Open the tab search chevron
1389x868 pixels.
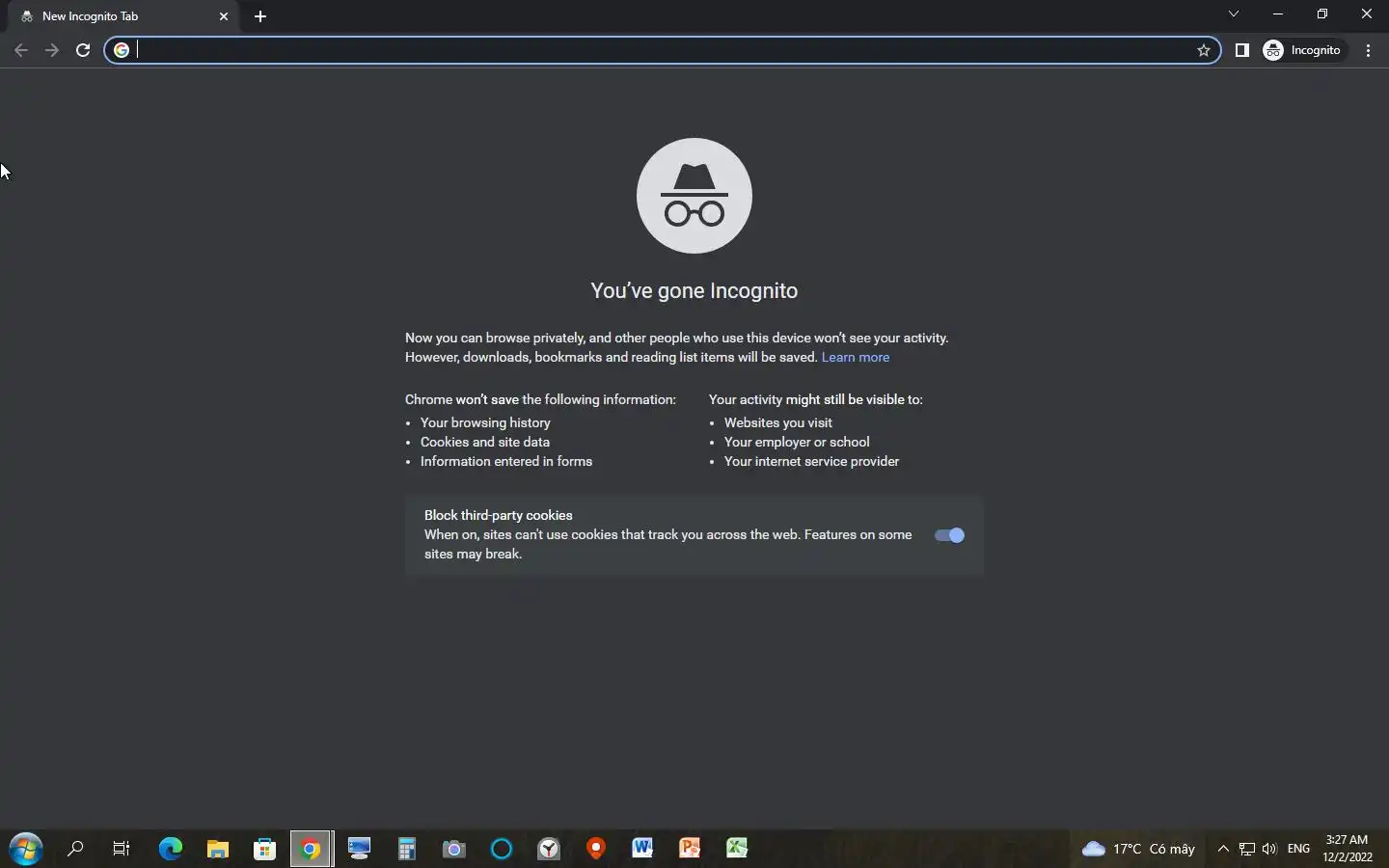coord(1234,14)
